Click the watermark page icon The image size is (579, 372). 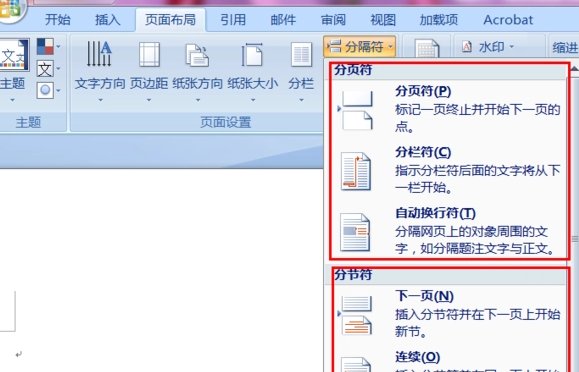pos(467,47)
